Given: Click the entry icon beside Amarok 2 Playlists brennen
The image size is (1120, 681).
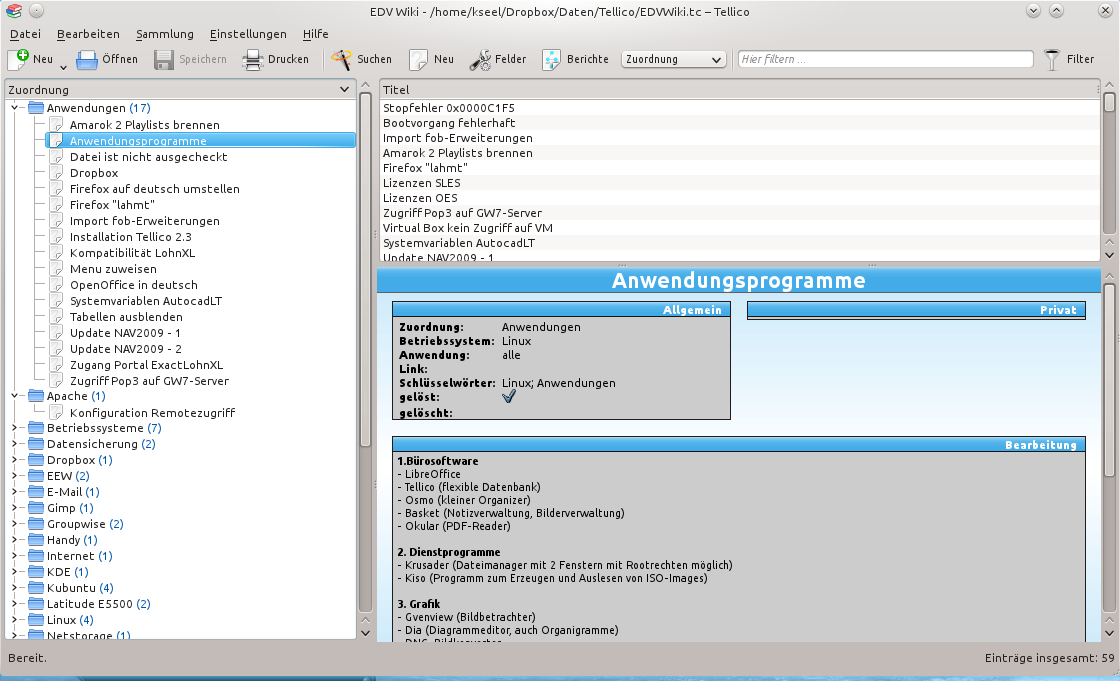Looking at the screenshot, I should (57, 124).
